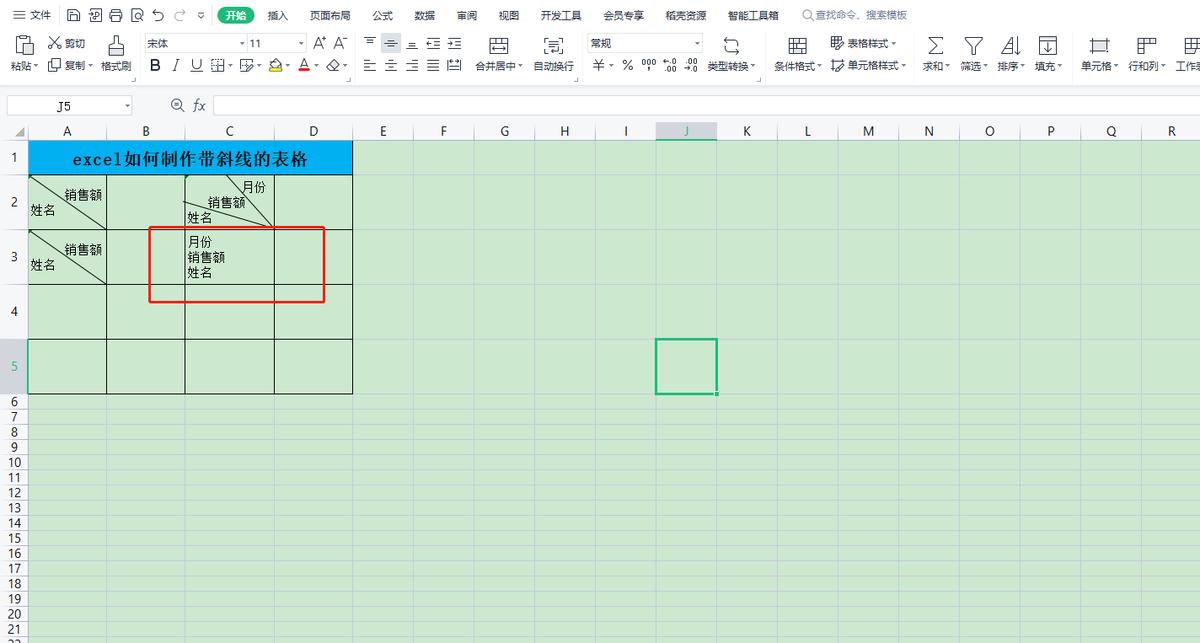The height and width of the screenshot is (643, 1200).
Task: Increase font size with the A+ icon
Action: pyautogui.click(x=319, y=43)
